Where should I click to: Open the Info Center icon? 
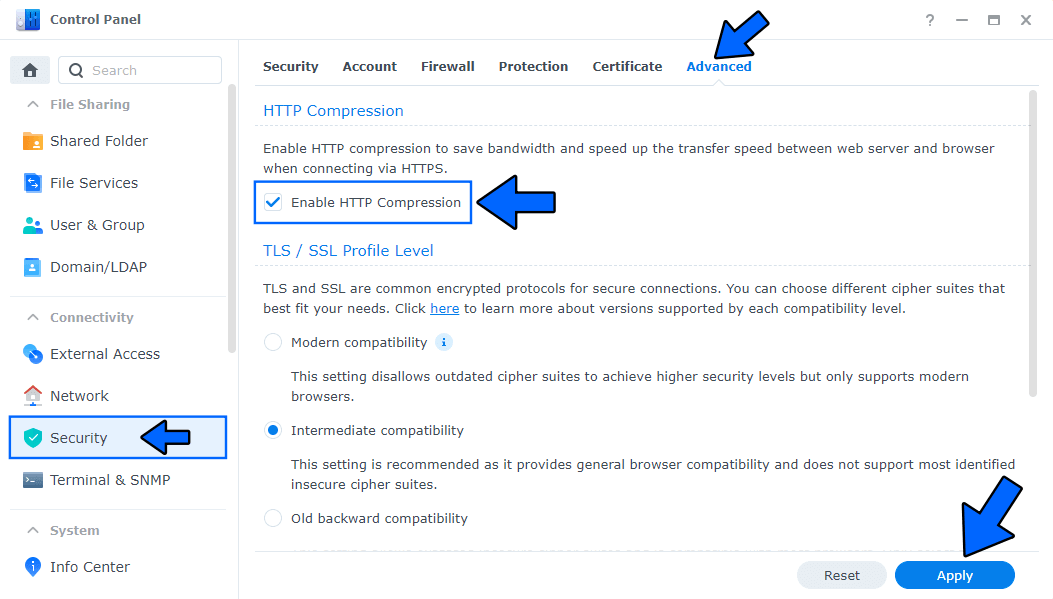tap(33, 567)
